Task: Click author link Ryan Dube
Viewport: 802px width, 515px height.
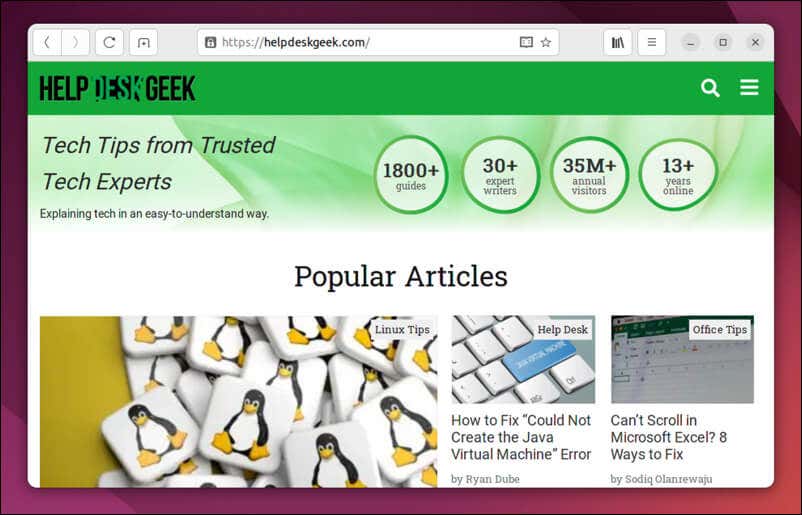Action: pos(492,479)
